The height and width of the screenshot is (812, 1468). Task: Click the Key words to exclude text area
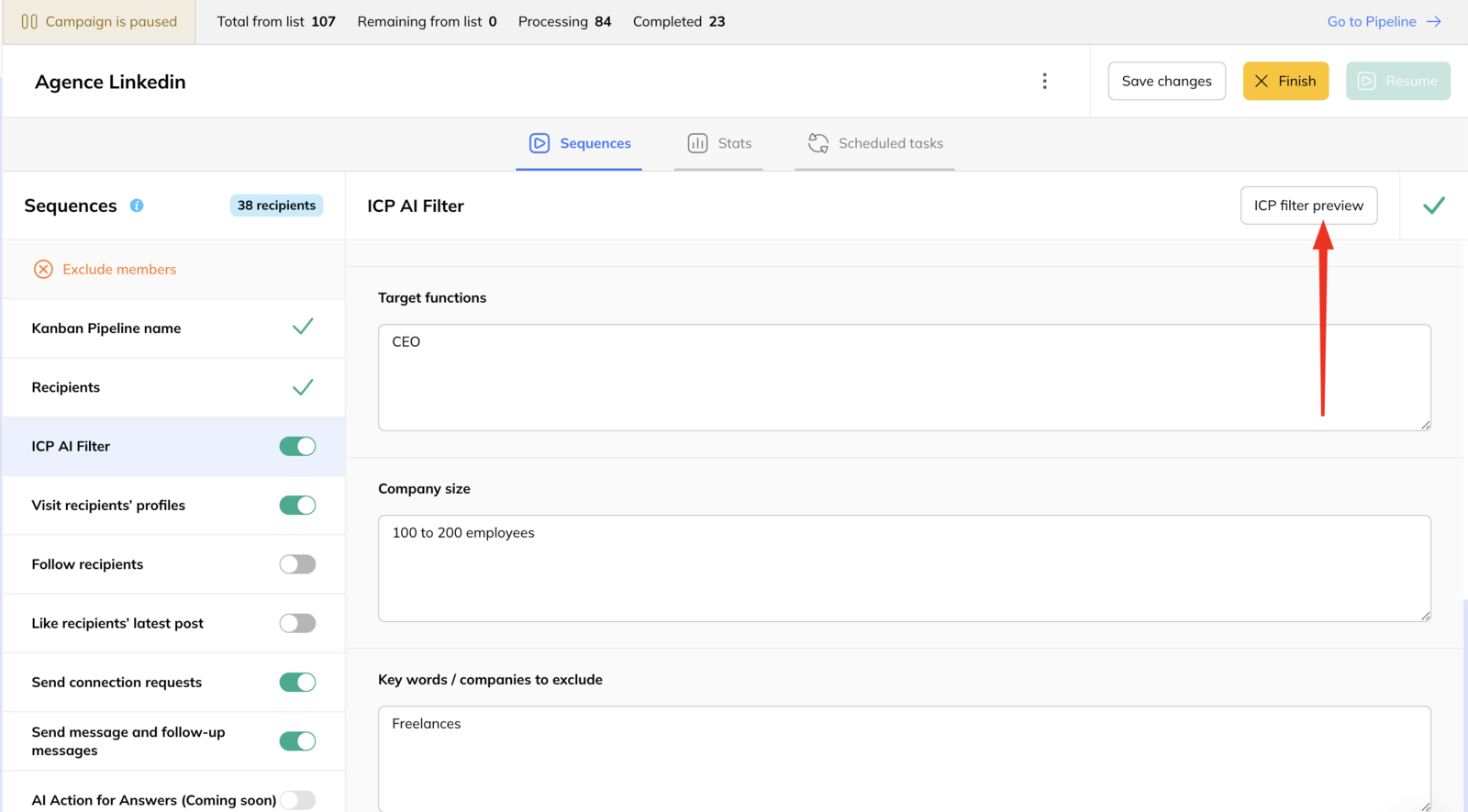[x=905, y=758]
